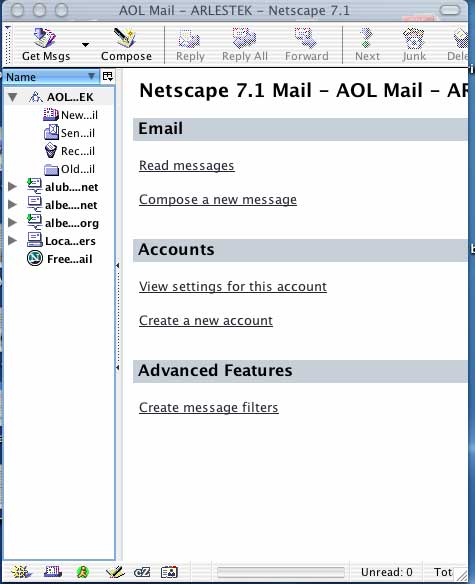The image size is (475, 584).
Task: Click the AIM buddy icon in the status bar
Action: tap(83, 572)
